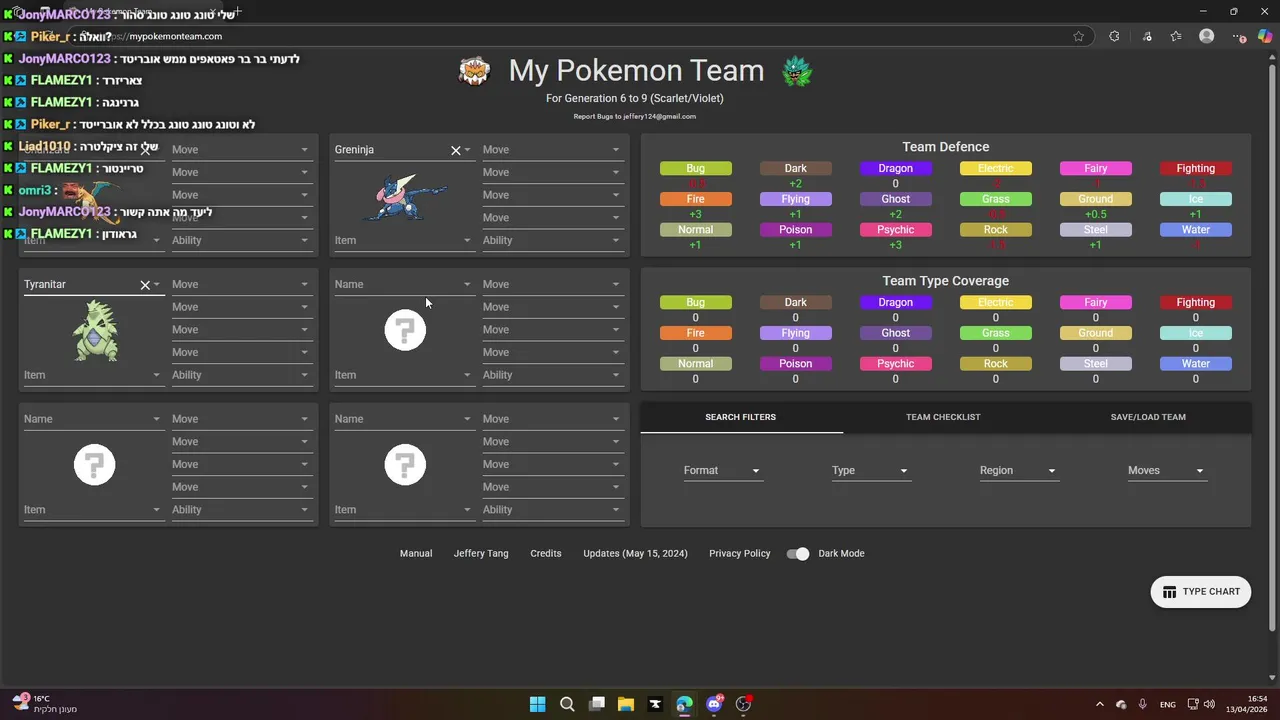Image resolution: width=1280 pixels, height=720 pixels.
Task: Click the question-mark placeholder beside Tyranitar
Action: point(405,330)
